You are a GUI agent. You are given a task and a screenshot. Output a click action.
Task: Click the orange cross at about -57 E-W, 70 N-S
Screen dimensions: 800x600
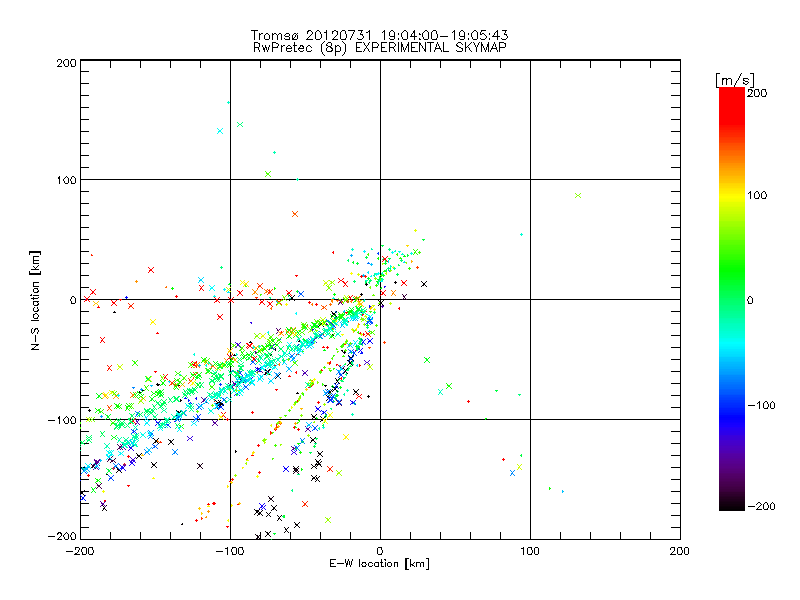[x=295, y=214]
